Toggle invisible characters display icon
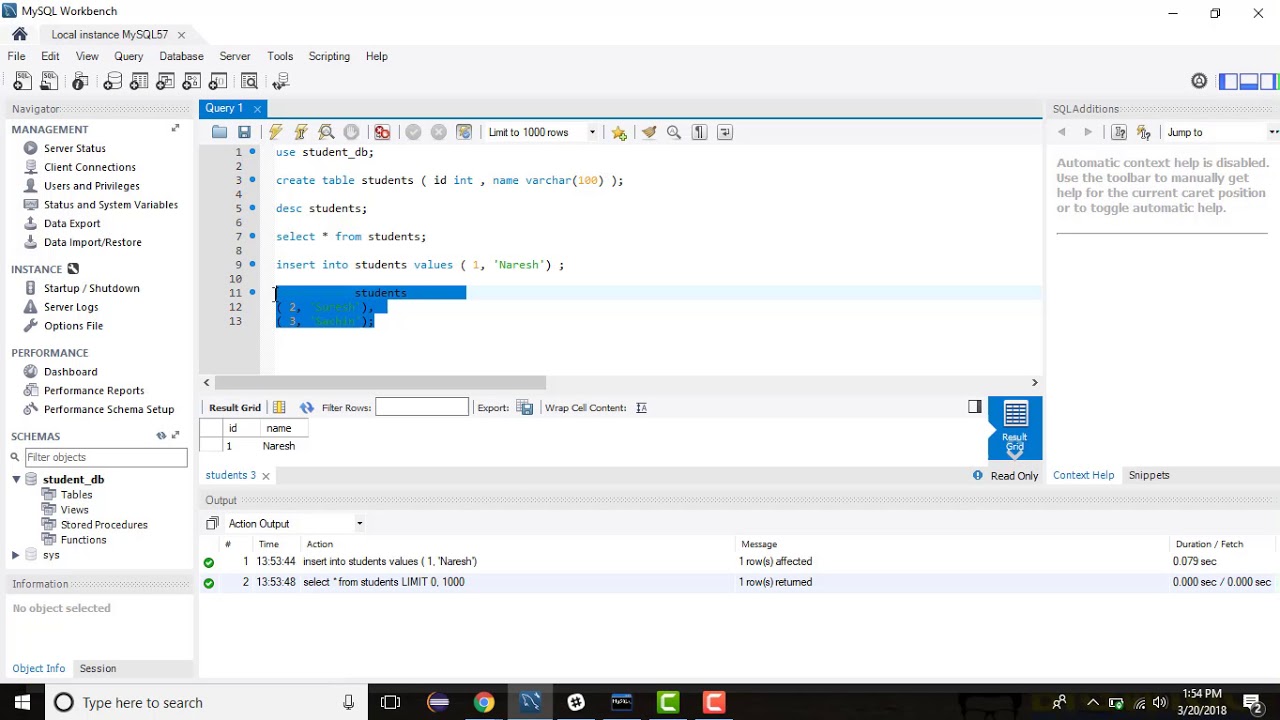Viewport: 1280px width, 720px height. pos(699,132)
